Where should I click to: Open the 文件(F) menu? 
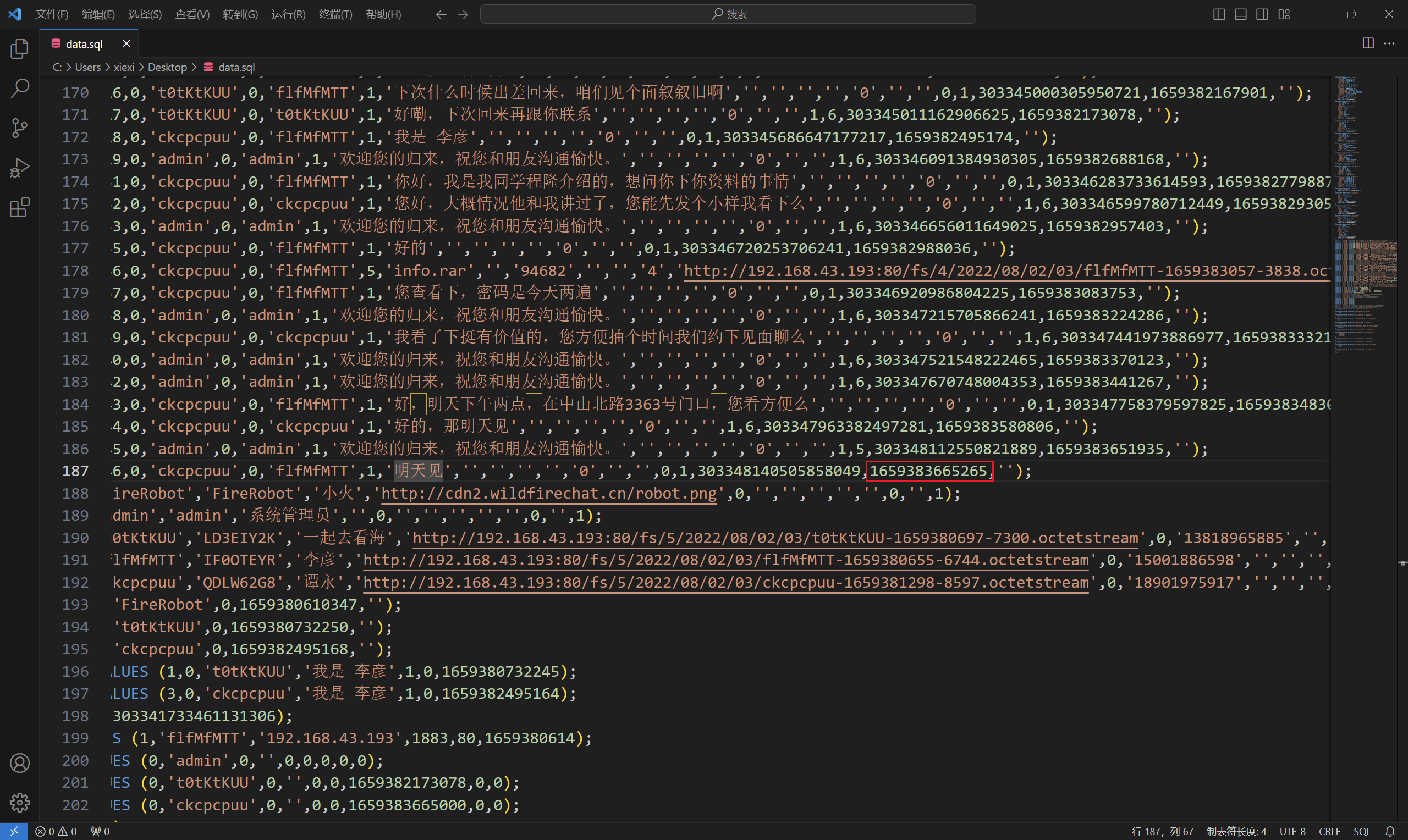tap(52, 14)
